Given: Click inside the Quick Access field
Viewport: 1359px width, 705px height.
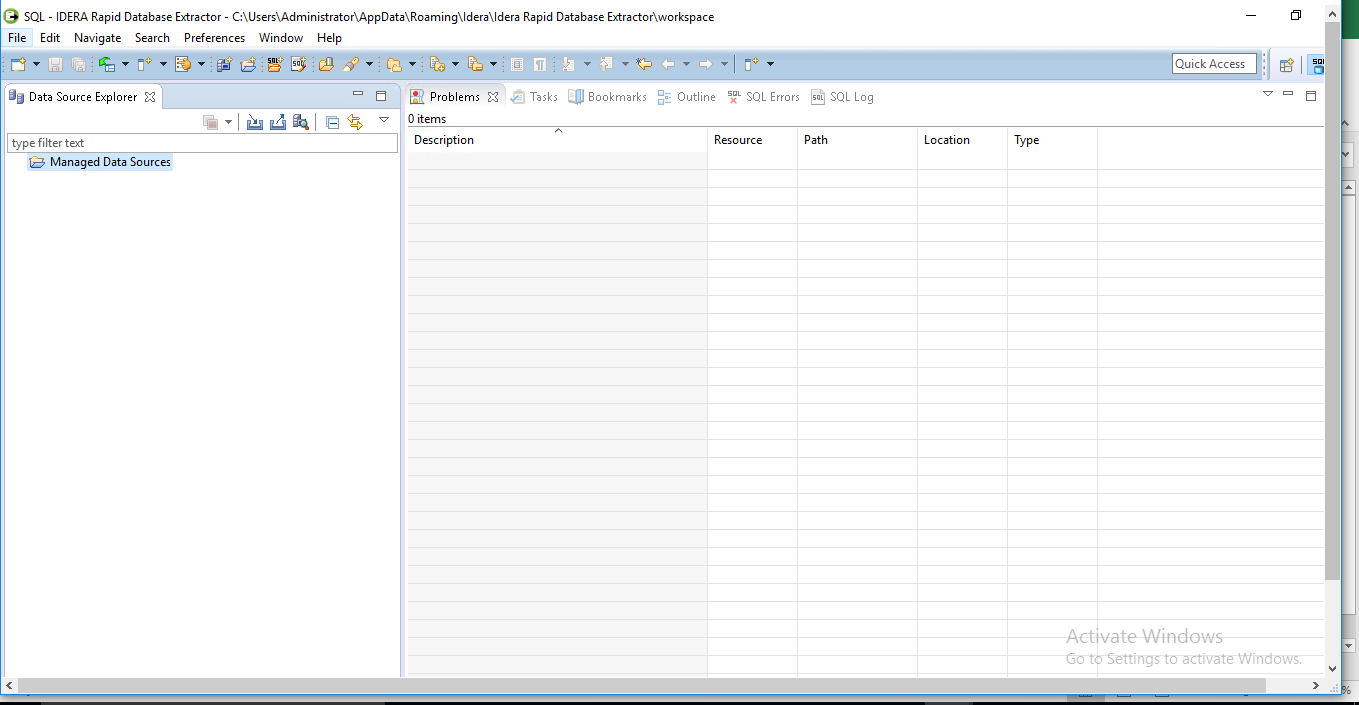Looking at the screenshot, I should coord(1213,63).
